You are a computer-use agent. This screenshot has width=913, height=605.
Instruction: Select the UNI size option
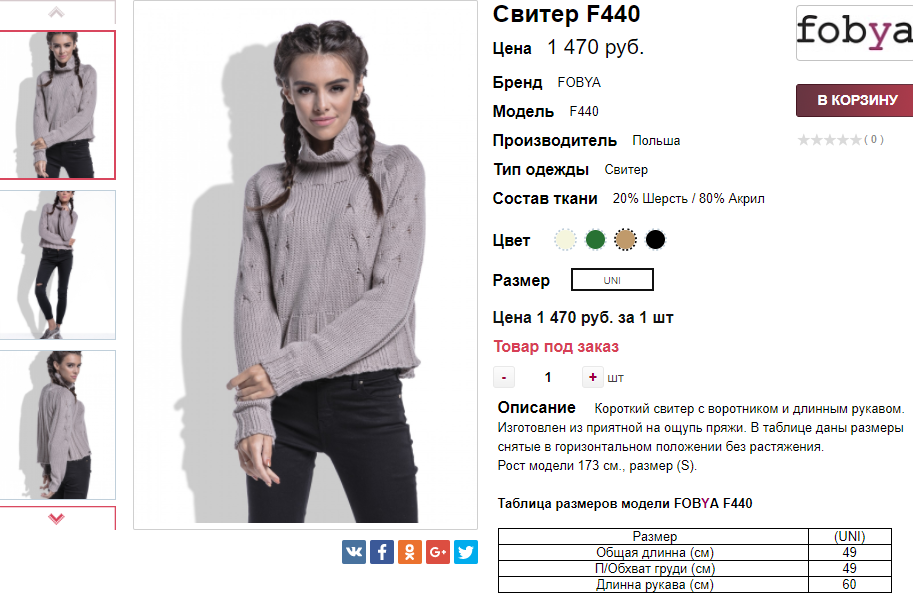pos(612,279)
